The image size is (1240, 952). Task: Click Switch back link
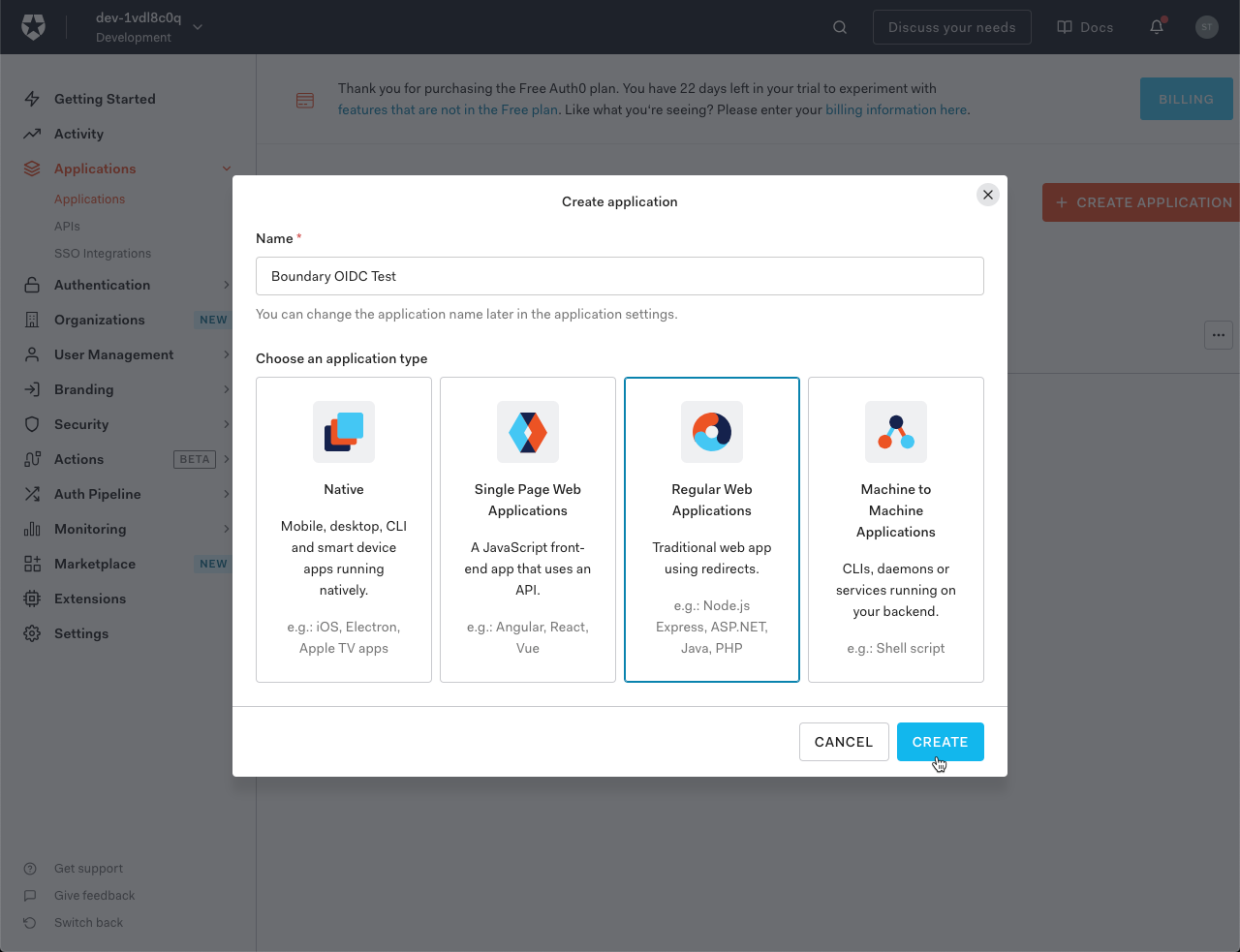click(88, 923)
